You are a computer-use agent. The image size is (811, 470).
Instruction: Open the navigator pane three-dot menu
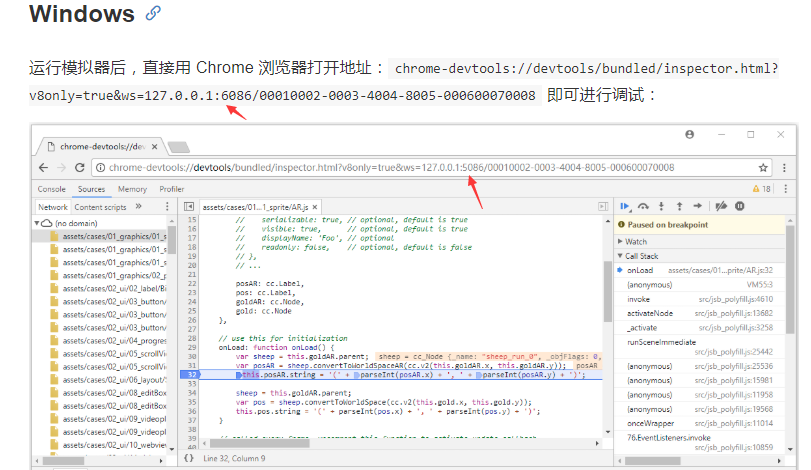pos(167,207)
